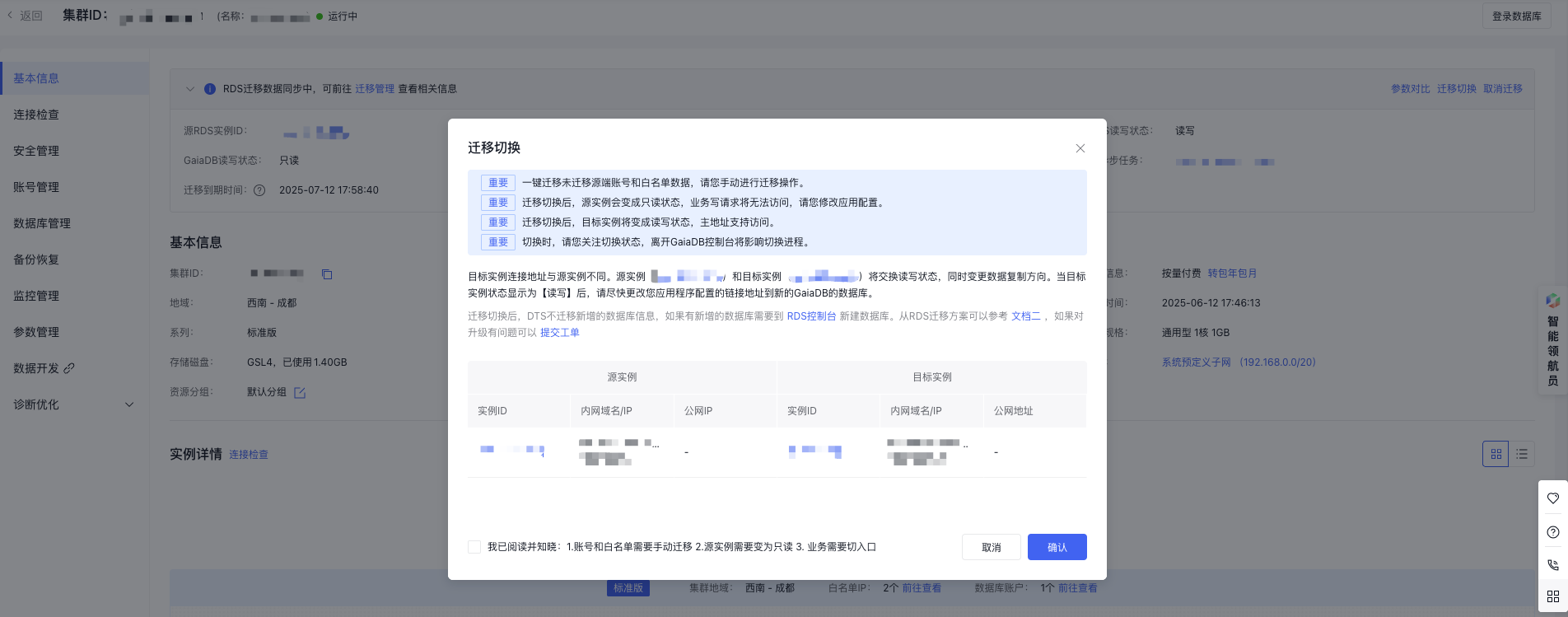Click the 源实例 table header

622,377
